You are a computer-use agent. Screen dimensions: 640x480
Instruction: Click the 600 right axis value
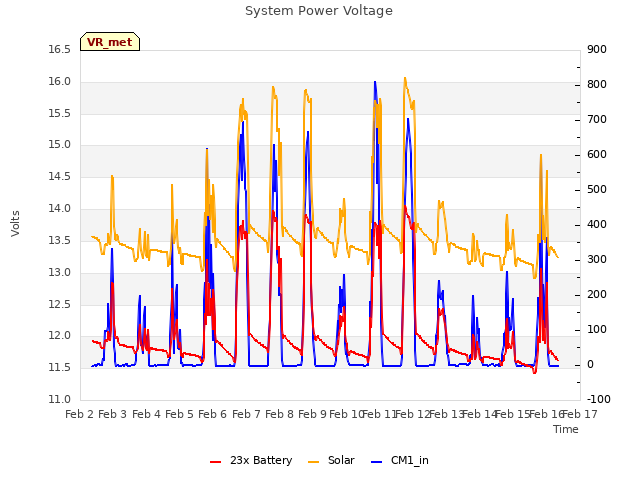point(597,155)
